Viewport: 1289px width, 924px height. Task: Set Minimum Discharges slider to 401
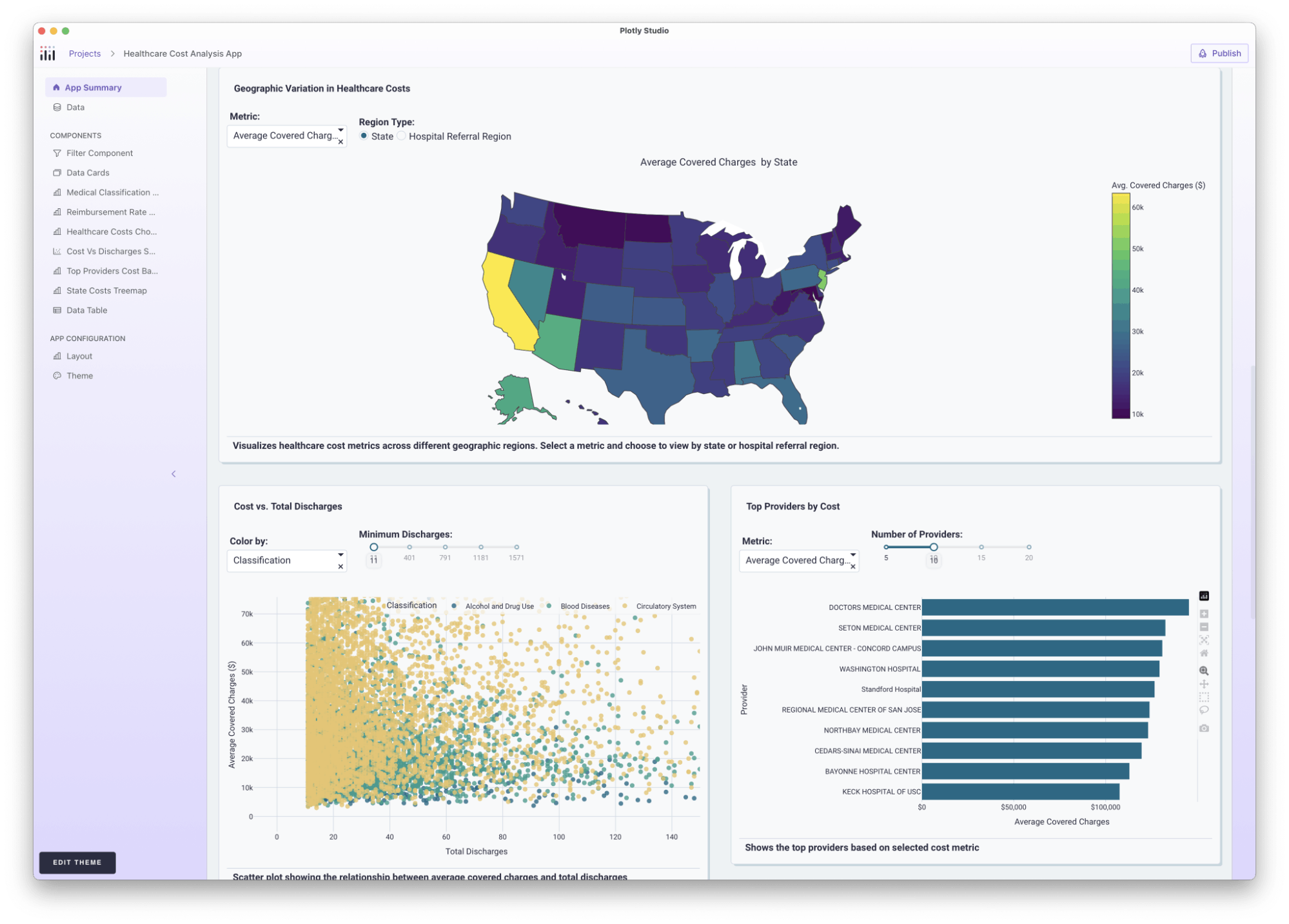coord(409,547)
